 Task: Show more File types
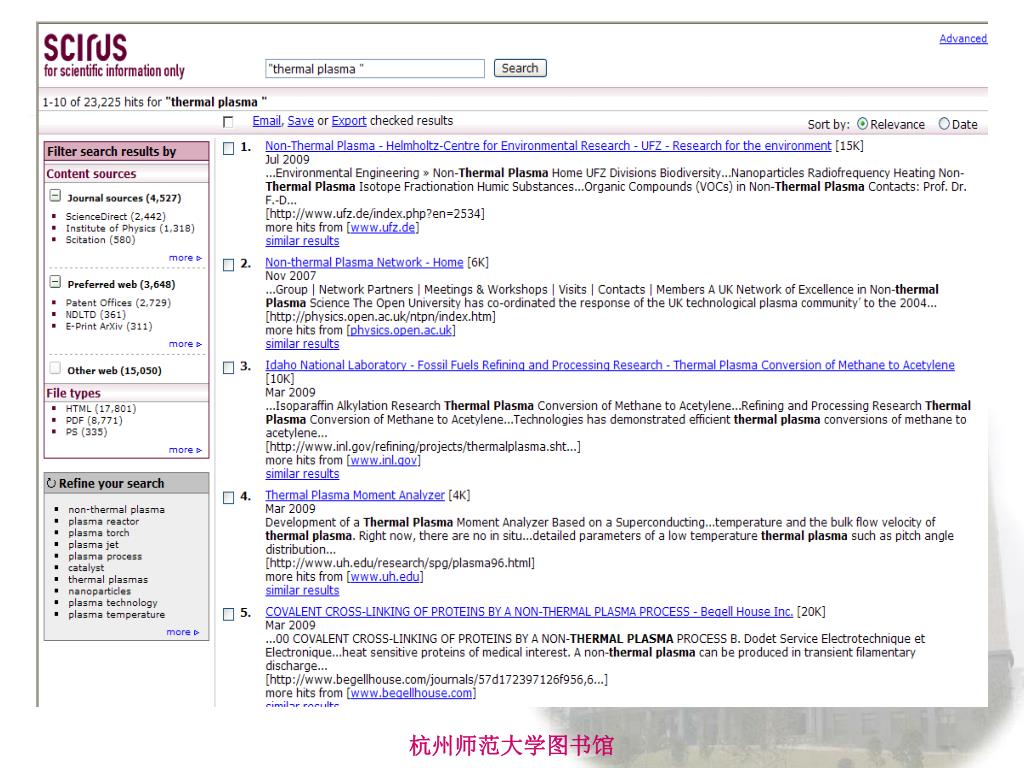(185, 450)
